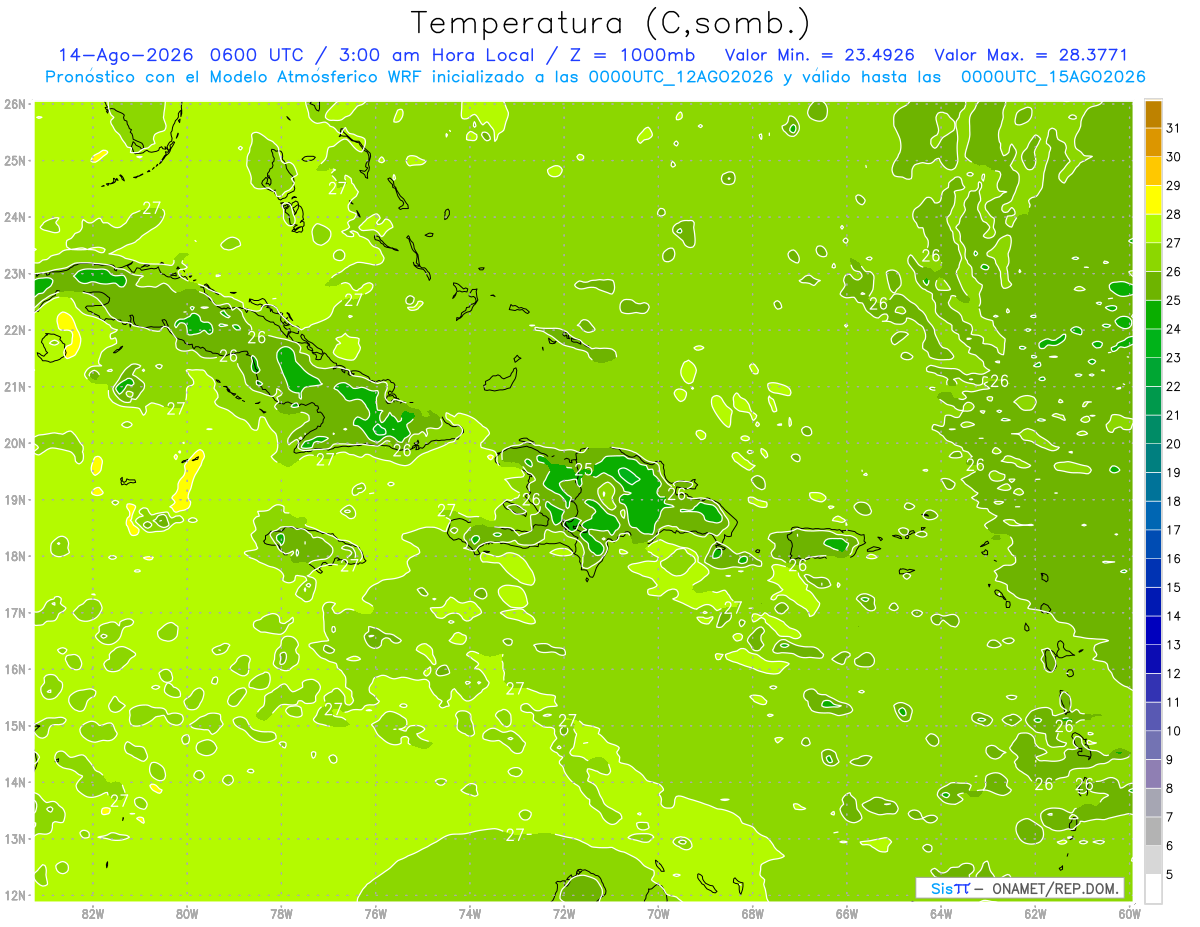Click the green color bar segment between 24 and 25
1200x927 pixels.
click(x=1153, y=315)
